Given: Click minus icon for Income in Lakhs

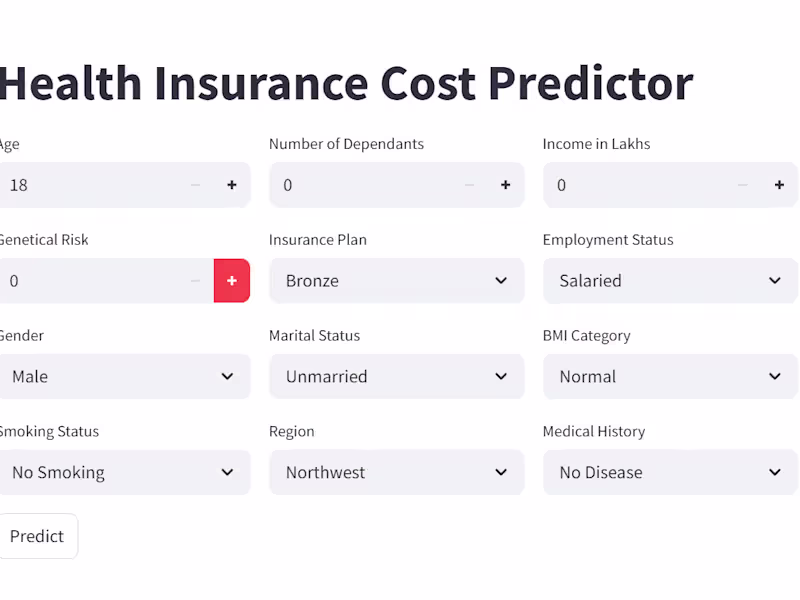Looking at the screenshot, I should coord(742,185).
